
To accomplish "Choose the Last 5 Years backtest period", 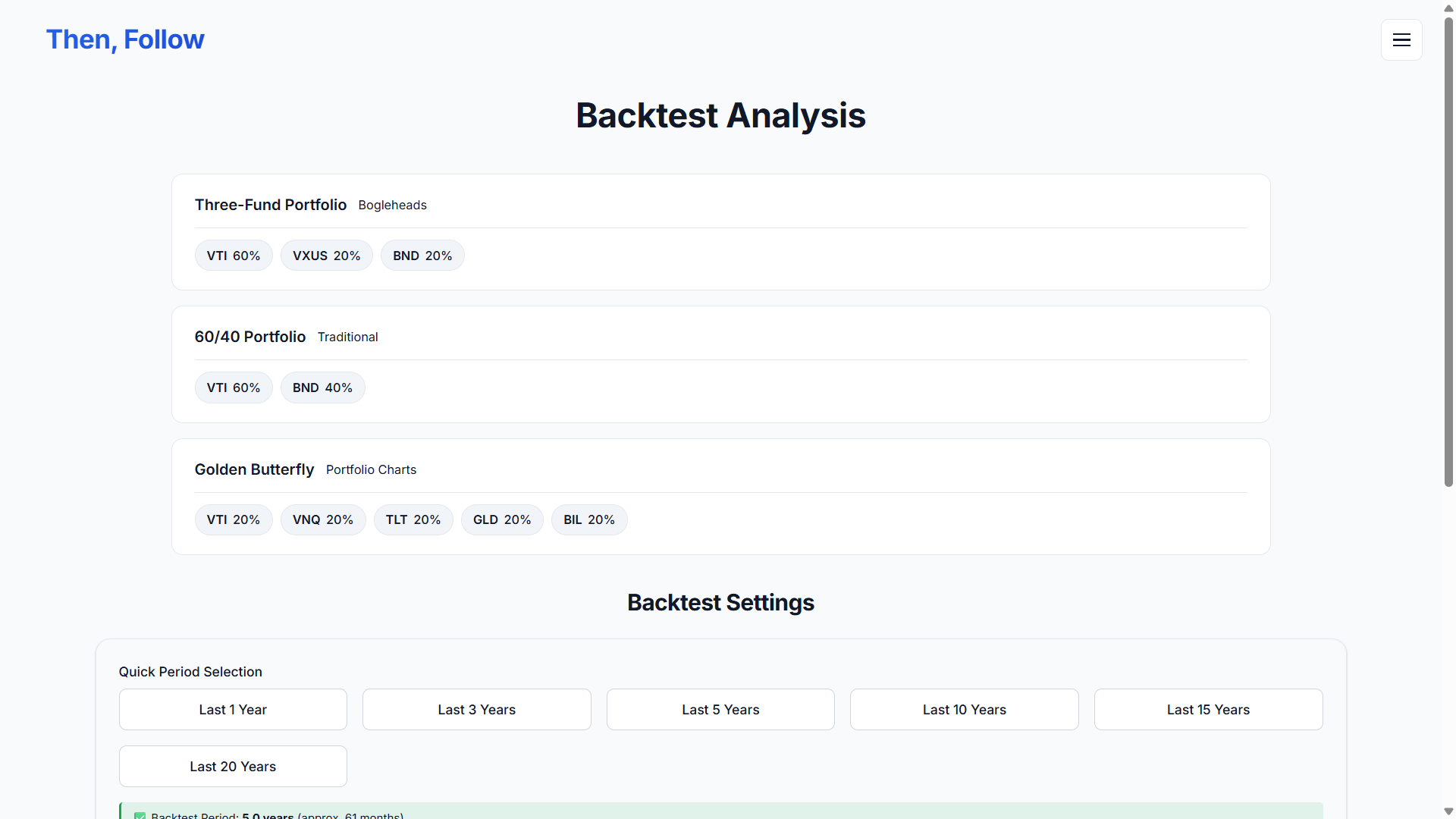I will pyautogui.click(x=720, y=709).
